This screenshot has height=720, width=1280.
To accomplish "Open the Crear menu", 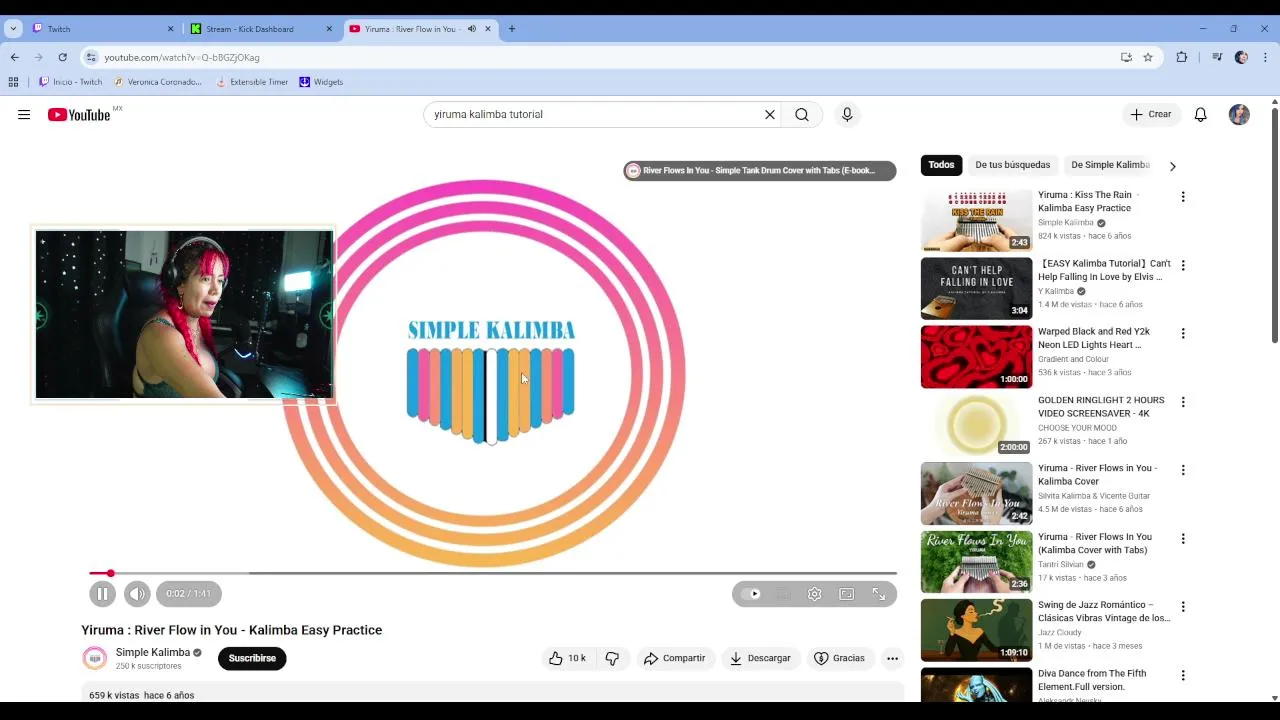I will coord(1151,115).
